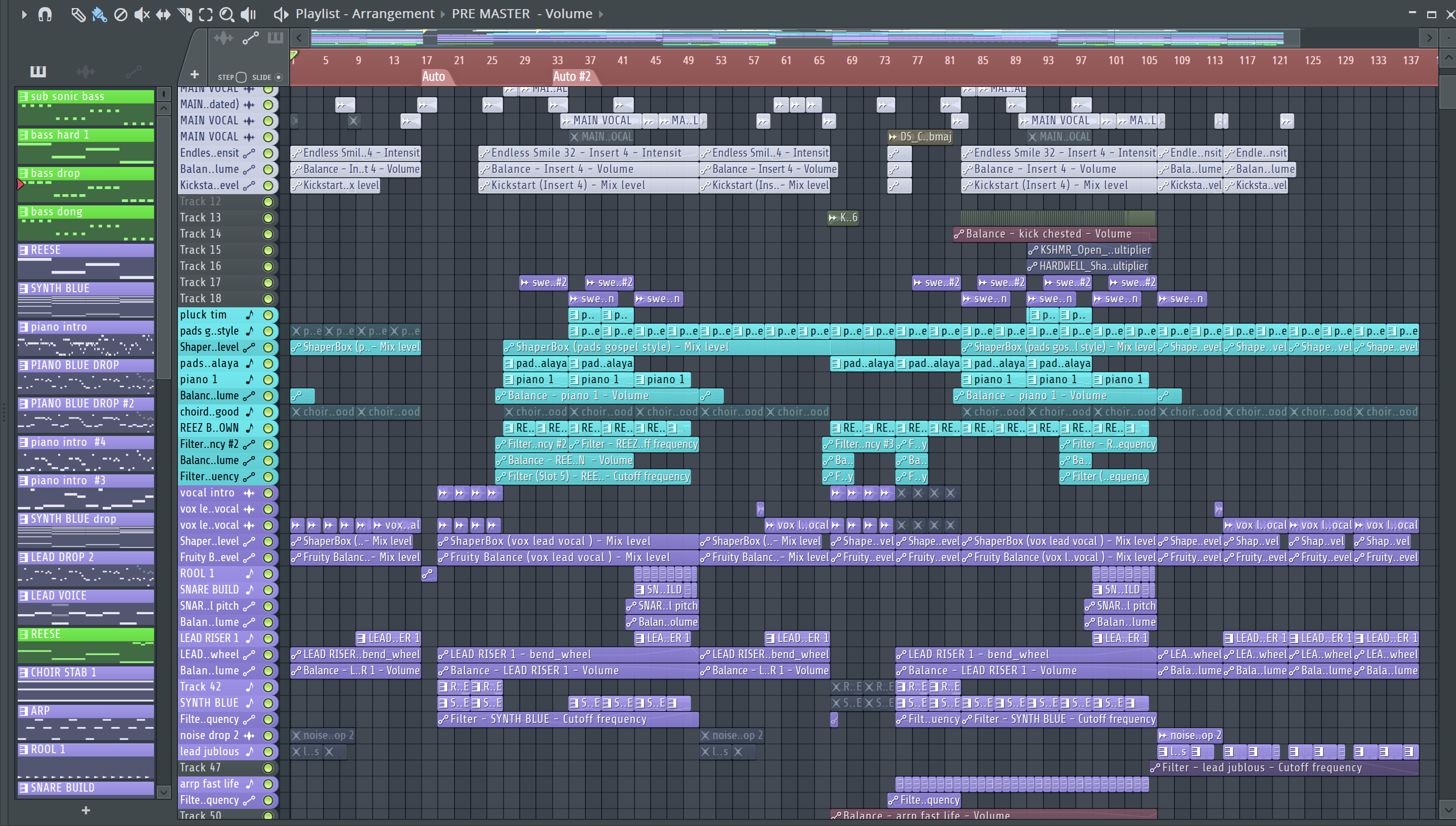Mute Track 13 via green light
The image size is (1456, 826).
[268, 218]
